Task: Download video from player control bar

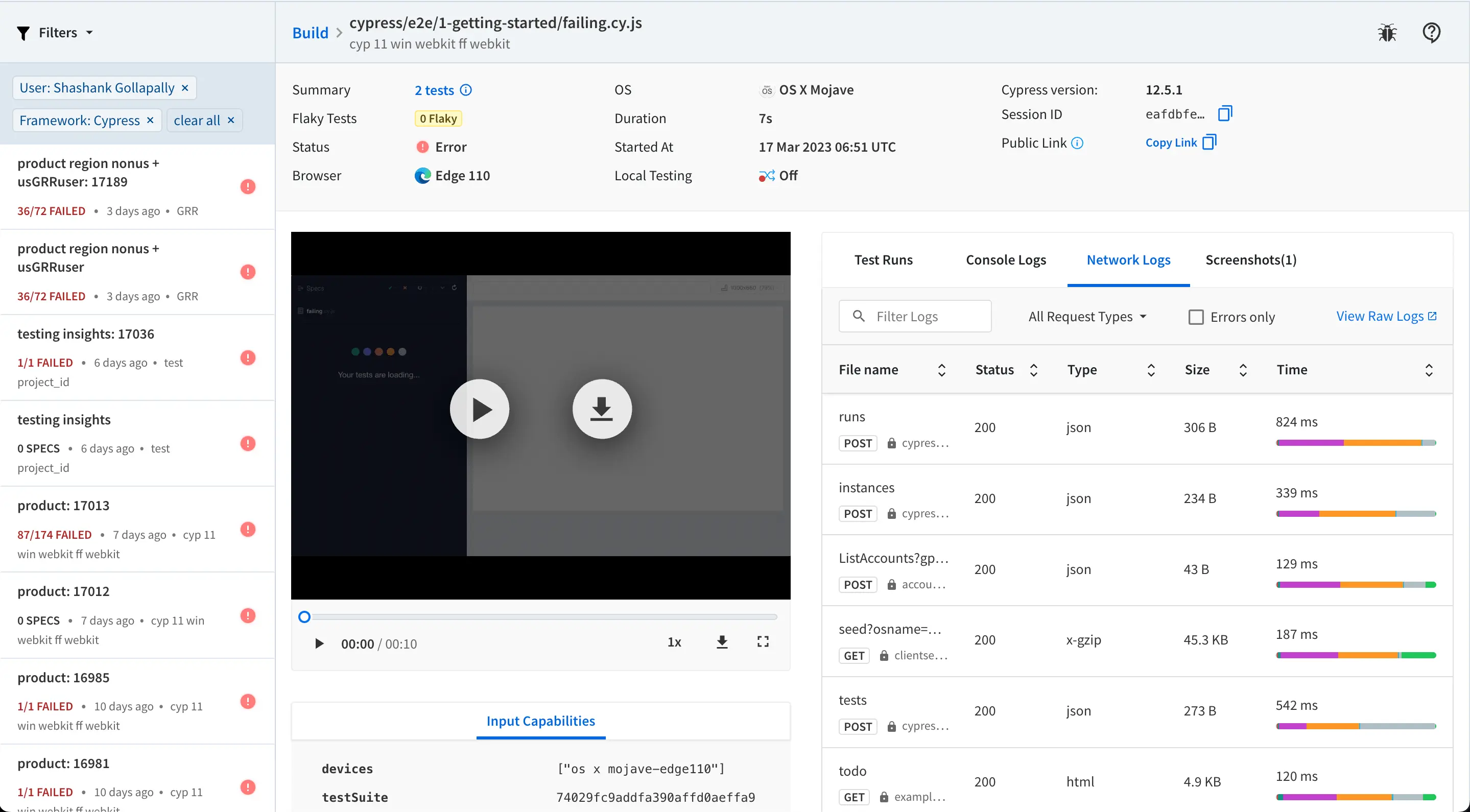Action: (722, 642)
